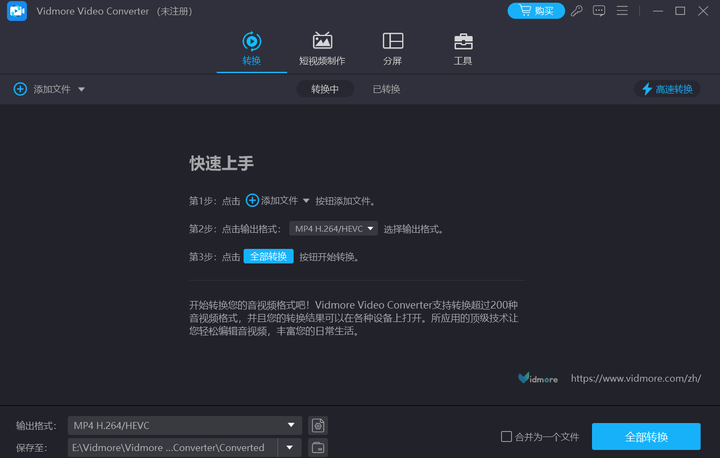Maximize the Vidmore window
The height and width of the screenshot is (458, 720).
pos(680,11)
